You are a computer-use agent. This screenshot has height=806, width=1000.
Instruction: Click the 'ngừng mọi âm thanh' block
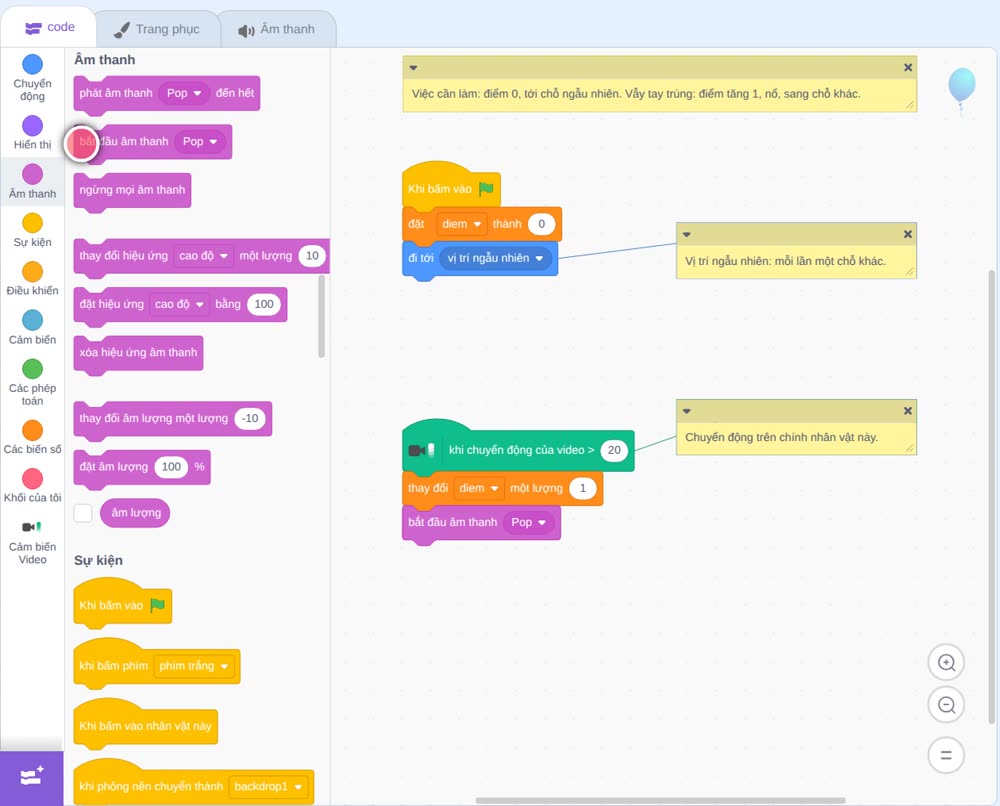coord(132,190)
